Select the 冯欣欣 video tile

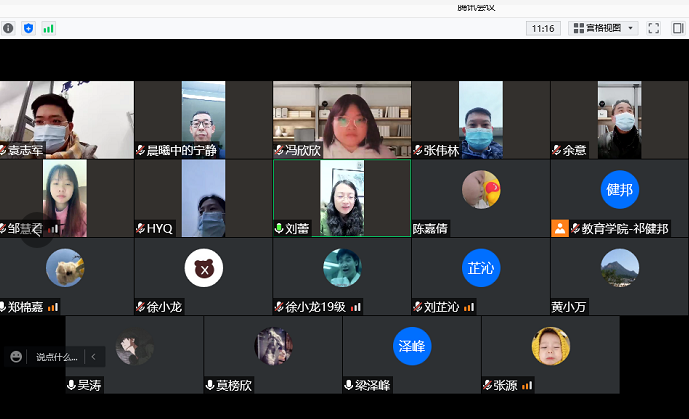[341, 118]
